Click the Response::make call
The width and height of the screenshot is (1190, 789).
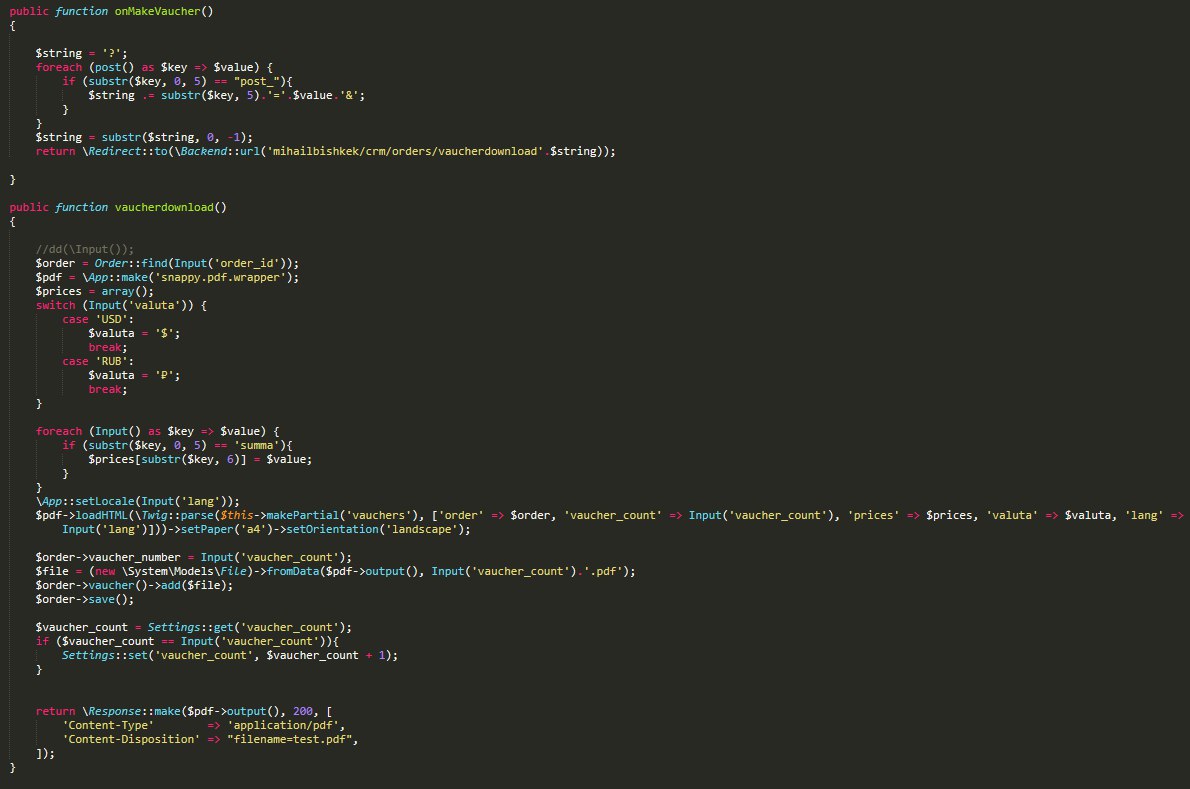(x=131, y=712)
